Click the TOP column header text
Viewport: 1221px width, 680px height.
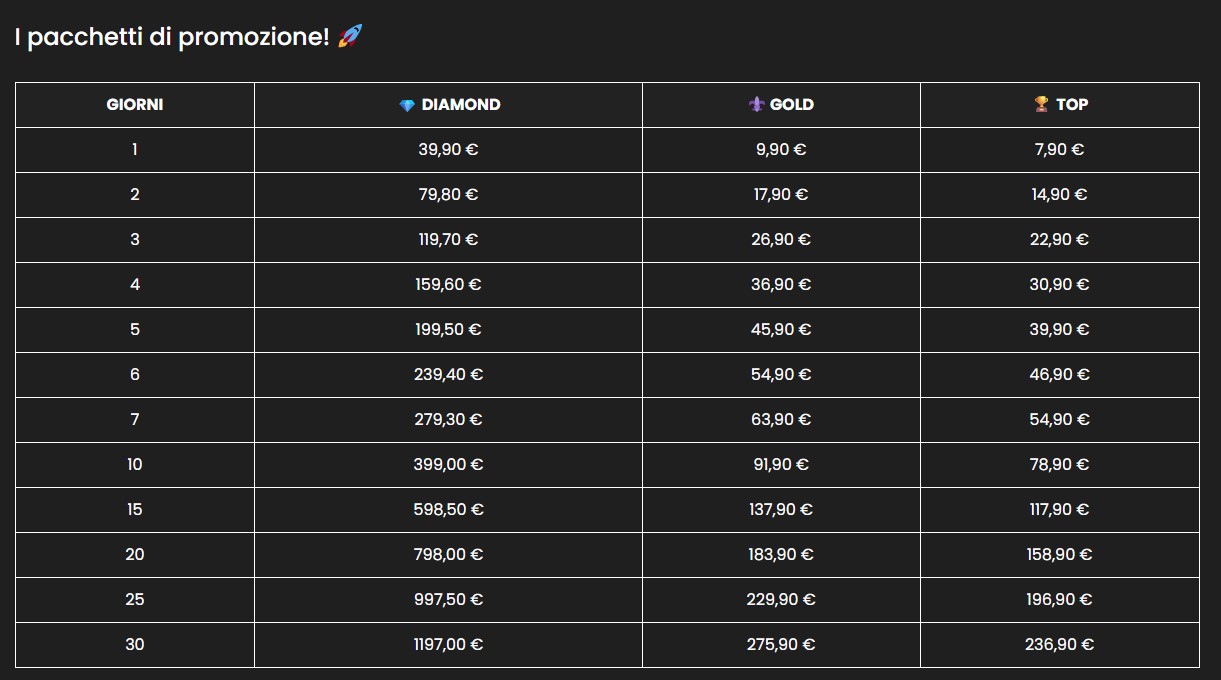[1072, 104]
